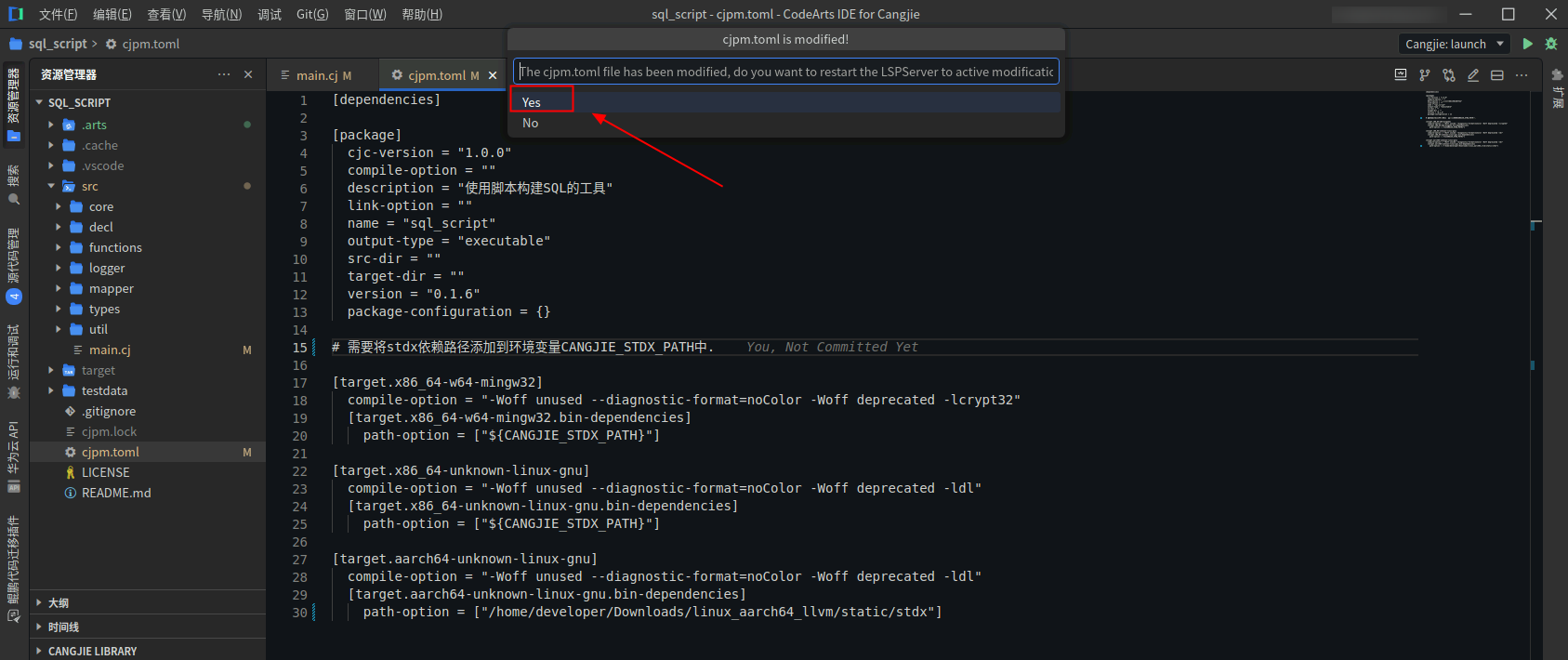This screenshot has height=660, width=1568.
Task: Click the git branch icon in editor toolbar
Action: [1425, 75]
